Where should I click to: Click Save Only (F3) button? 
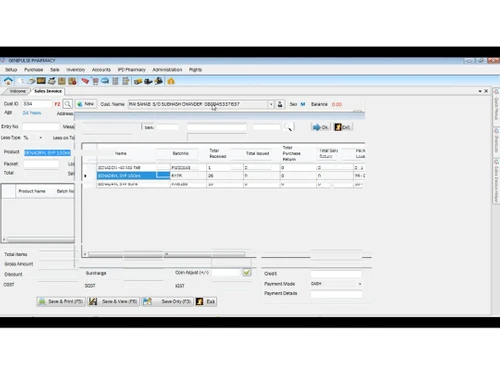tap(167, 302)
